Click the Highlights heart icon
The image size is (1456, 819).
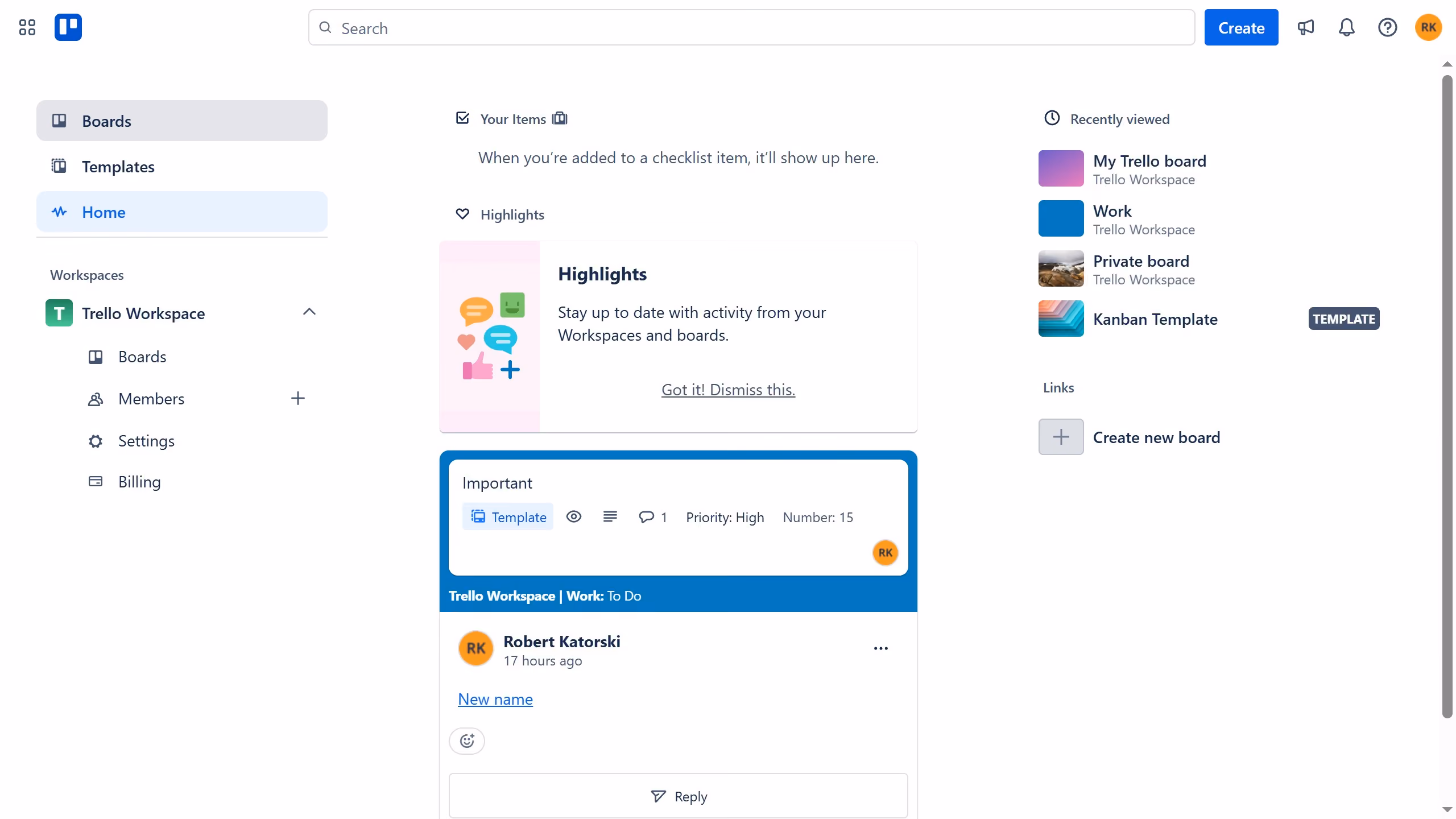click(x=462, y=214)
